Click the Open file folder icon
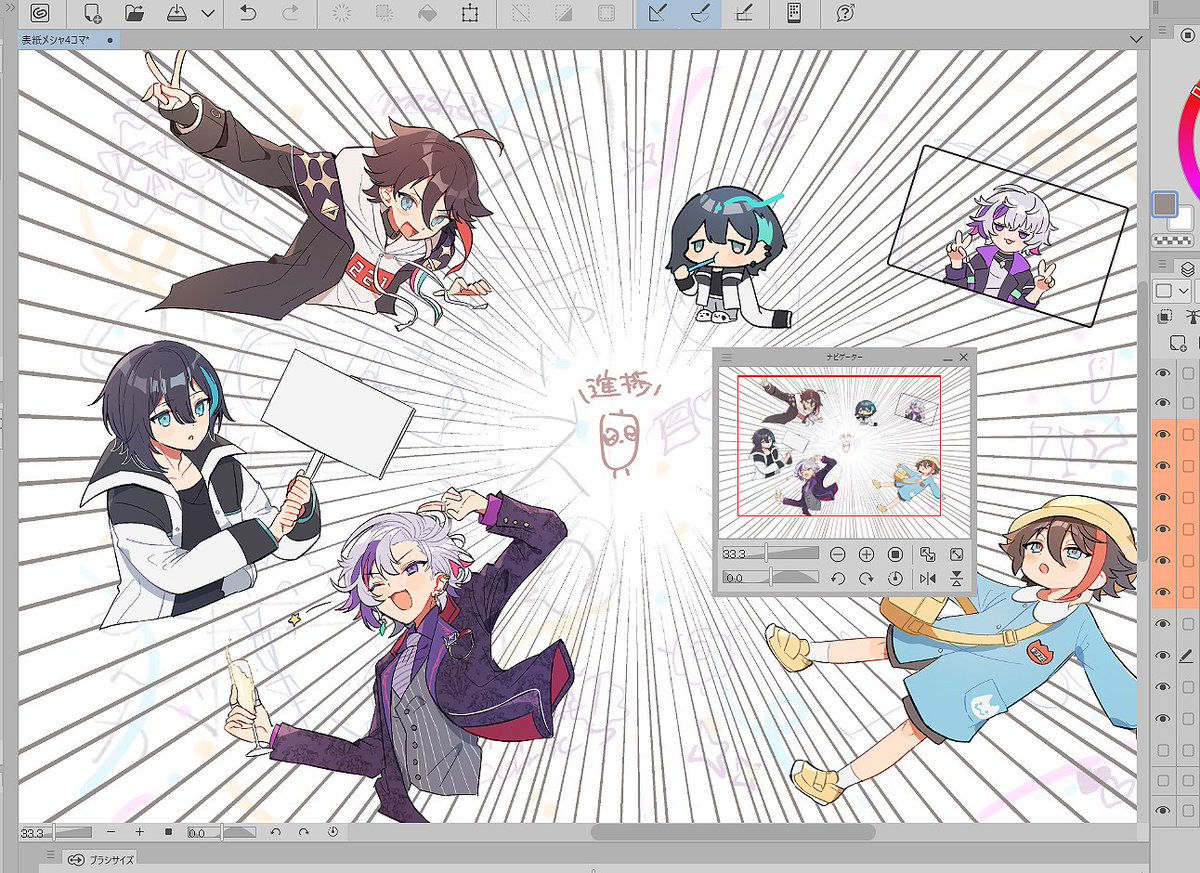This screenshot has height=873, width=1200. coord(135,13)
